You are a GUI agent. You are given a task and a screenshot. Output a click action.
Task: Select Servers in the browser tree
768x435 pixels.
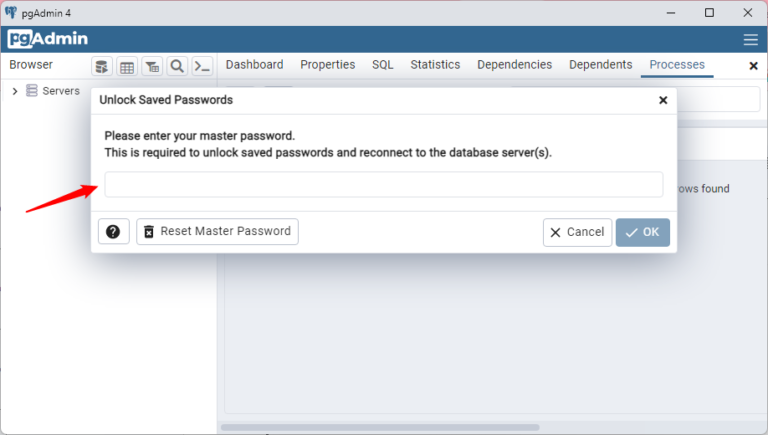coord(60,91)
